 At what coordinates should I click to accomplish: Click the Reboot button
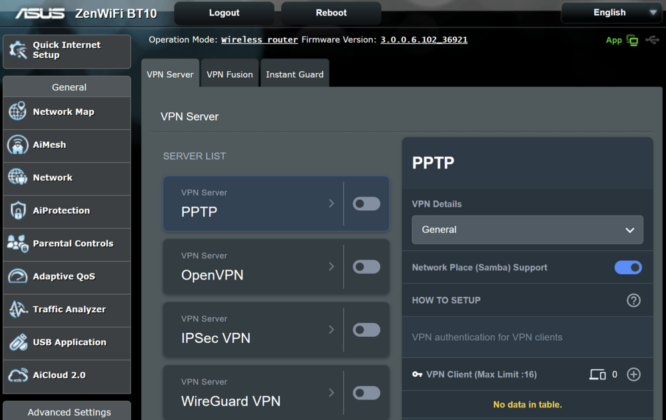coord(331,13)
